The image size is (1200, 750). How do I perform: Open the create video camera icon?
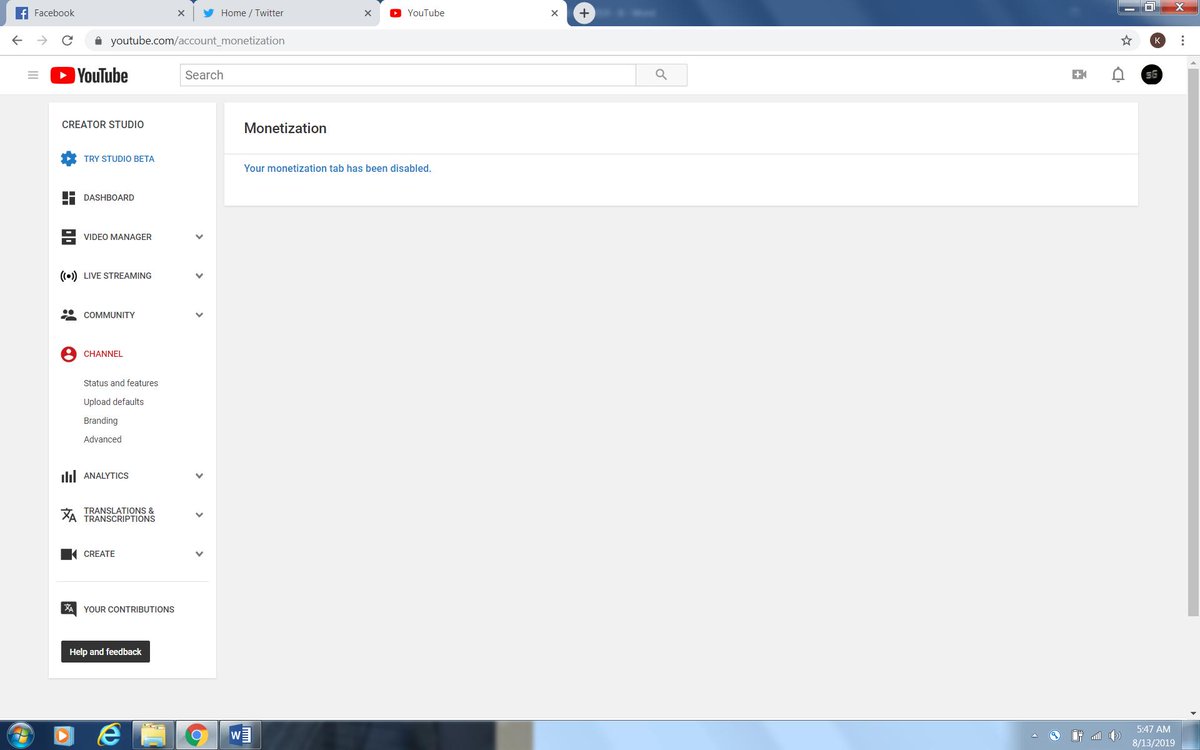tap(1079, 75)
